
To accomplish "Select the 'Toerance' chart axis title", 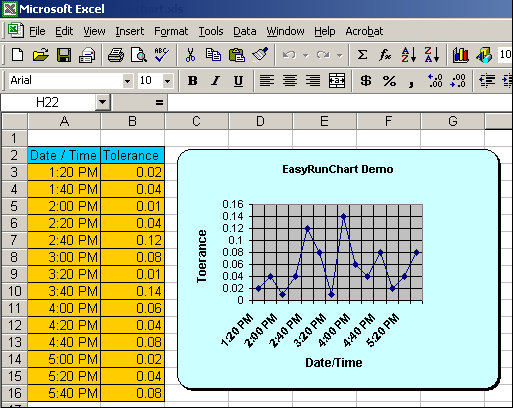I will pyautogui.click(x=201, y=256).
